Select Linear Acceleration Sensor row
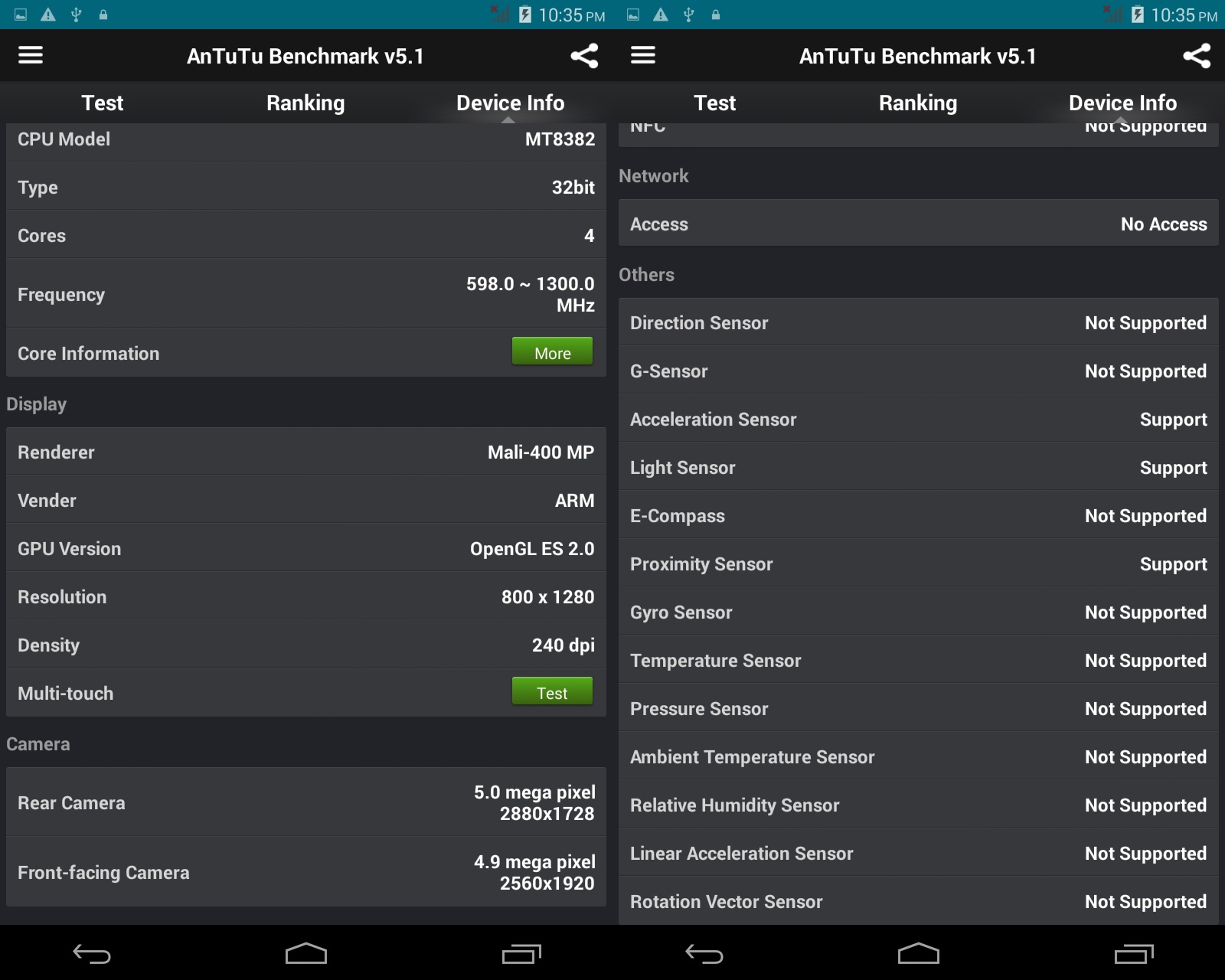Viewport: 1225px width, 980px height. pos(919,853)
